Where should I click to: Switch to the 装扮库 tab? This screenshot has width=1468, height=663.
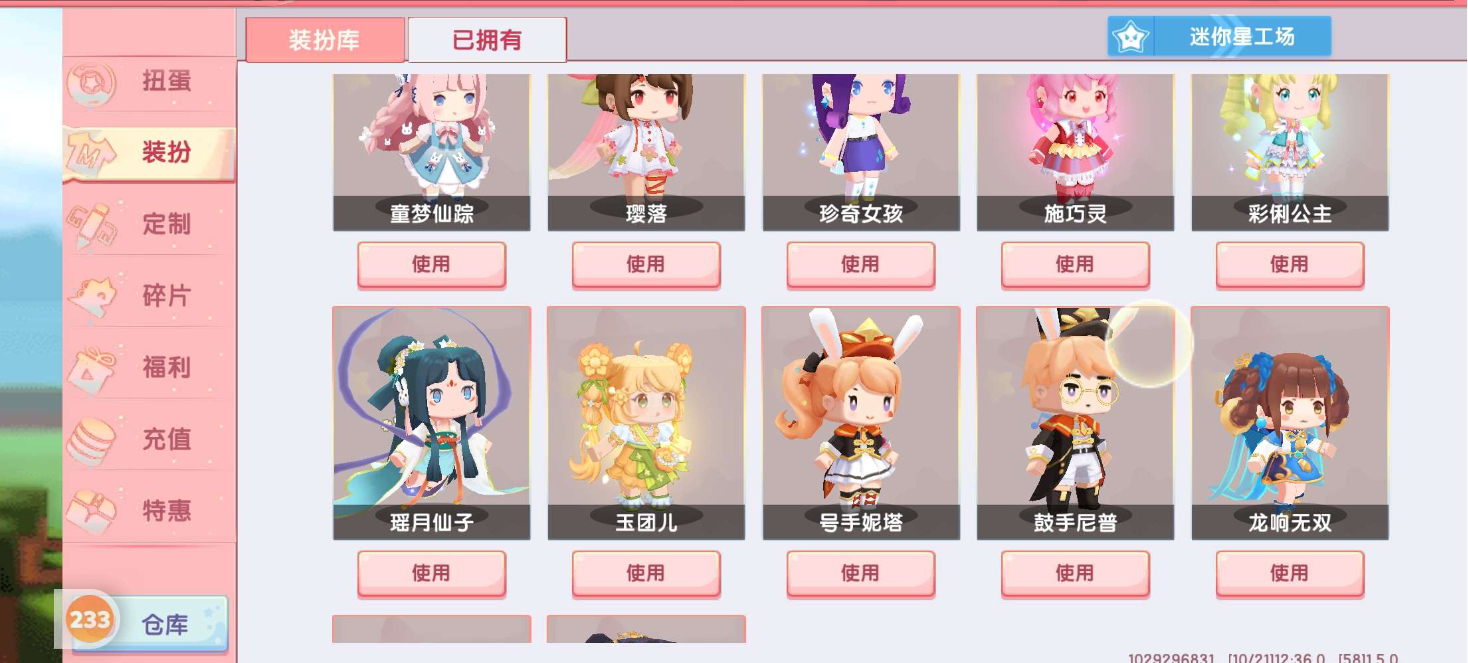[325, 40]
